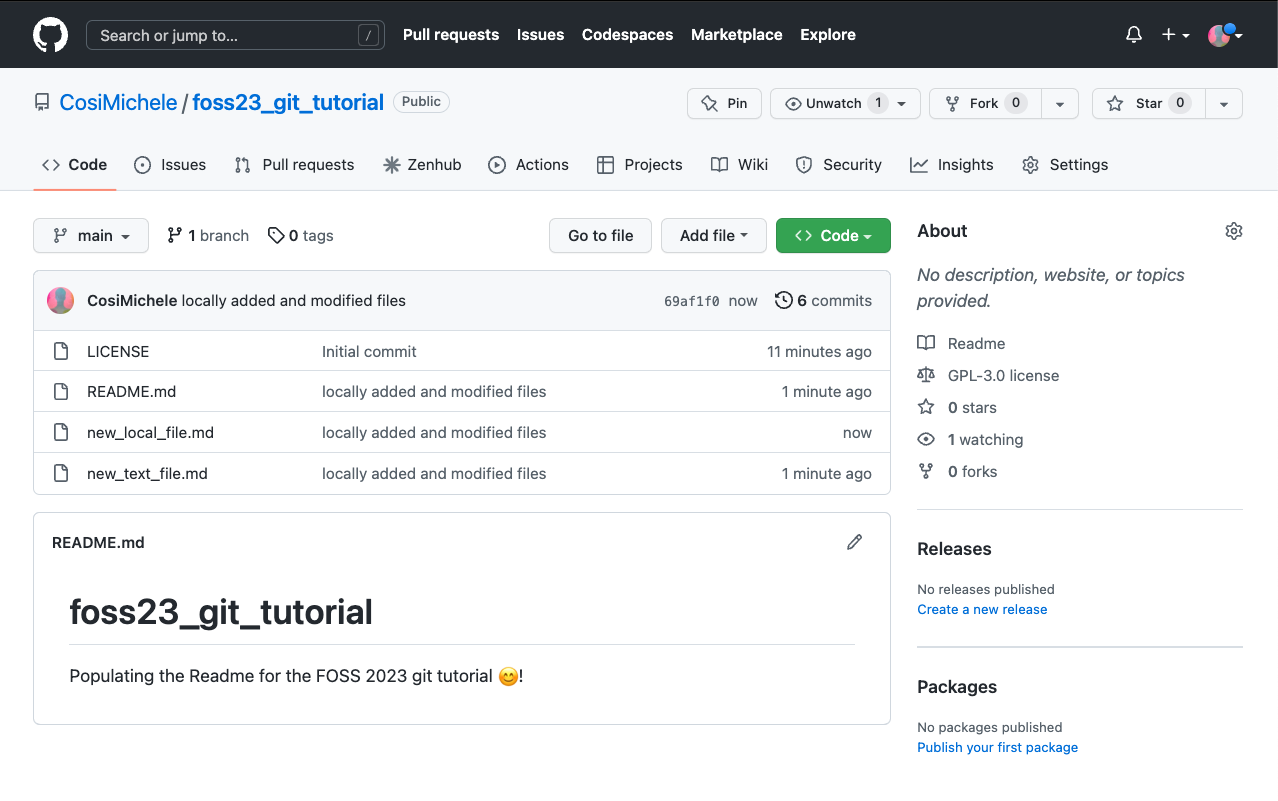Viewport: 1278px width, 801px height.
Task: Open the CosiMichele commit author link
Action: click(x=132, y=301)
